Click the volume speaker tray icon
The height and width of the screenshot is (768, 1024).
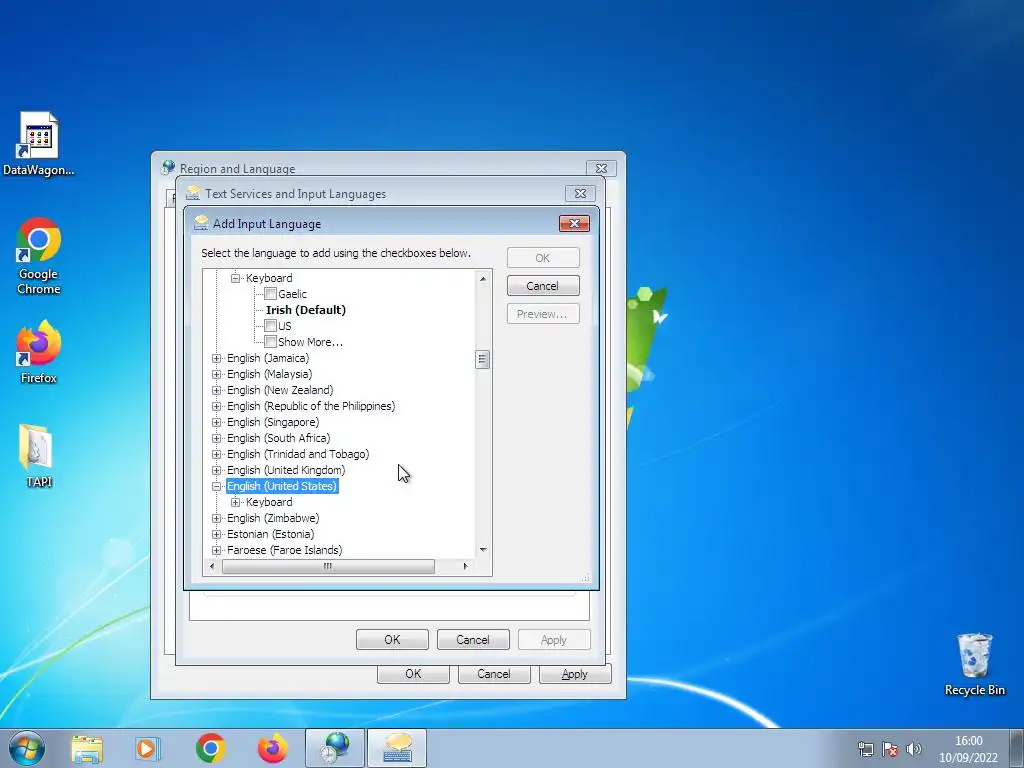tap(914, 749)
